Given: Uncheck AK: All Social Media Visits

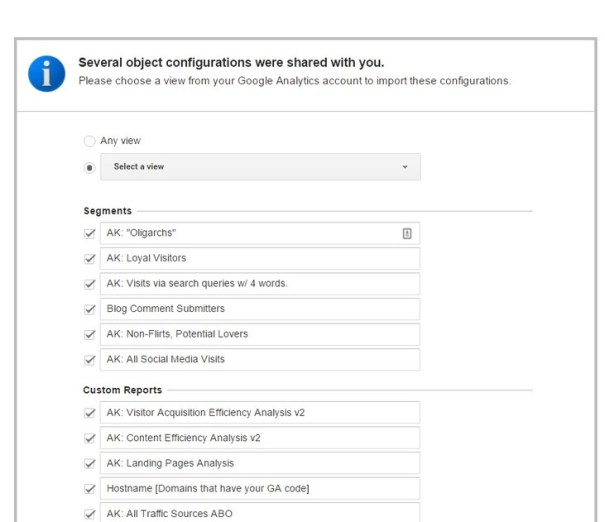Looking at the screenshot, I should pyautogui.click(x=90, y=359).
